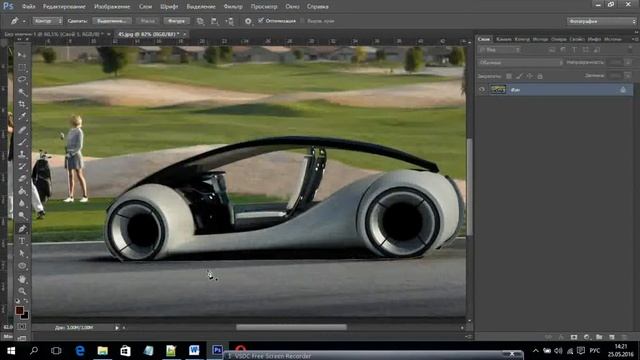640x360 pixels.
Task: Open the Фильтр menu
Action: coord(233,7)
